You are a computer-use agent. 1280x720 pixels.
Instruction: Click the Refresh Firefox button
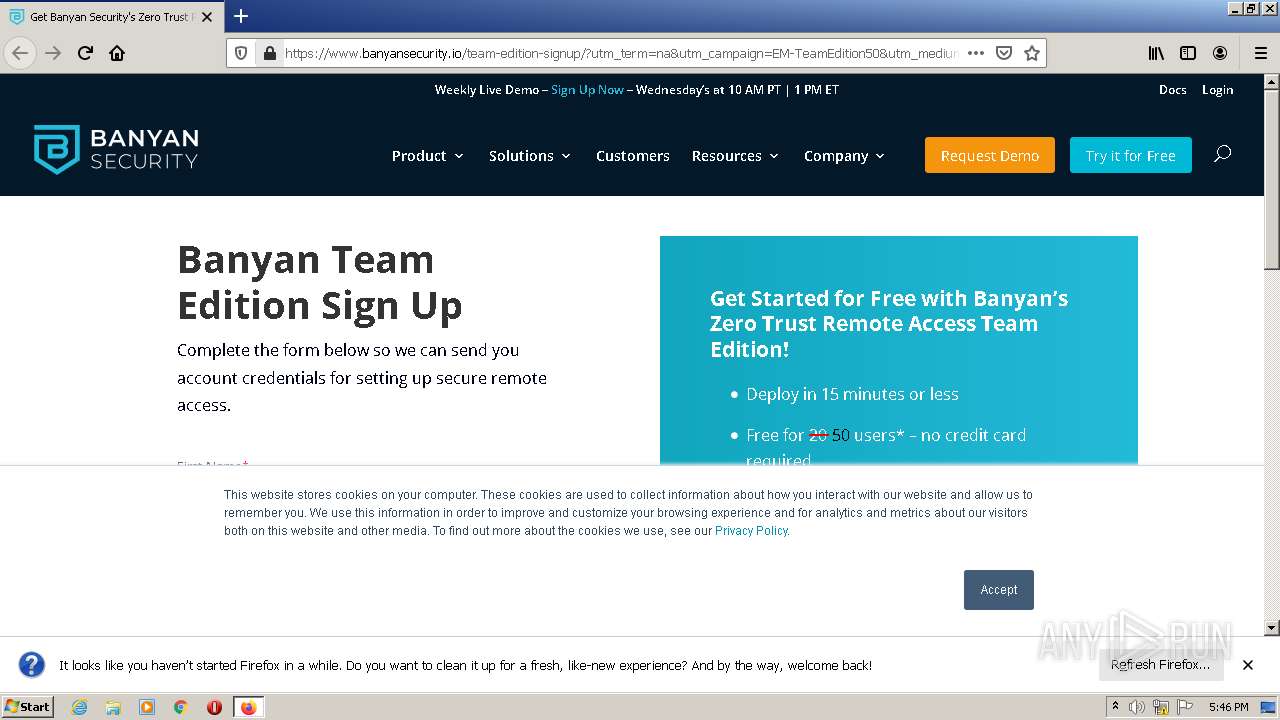click(x=1160, y=665)
